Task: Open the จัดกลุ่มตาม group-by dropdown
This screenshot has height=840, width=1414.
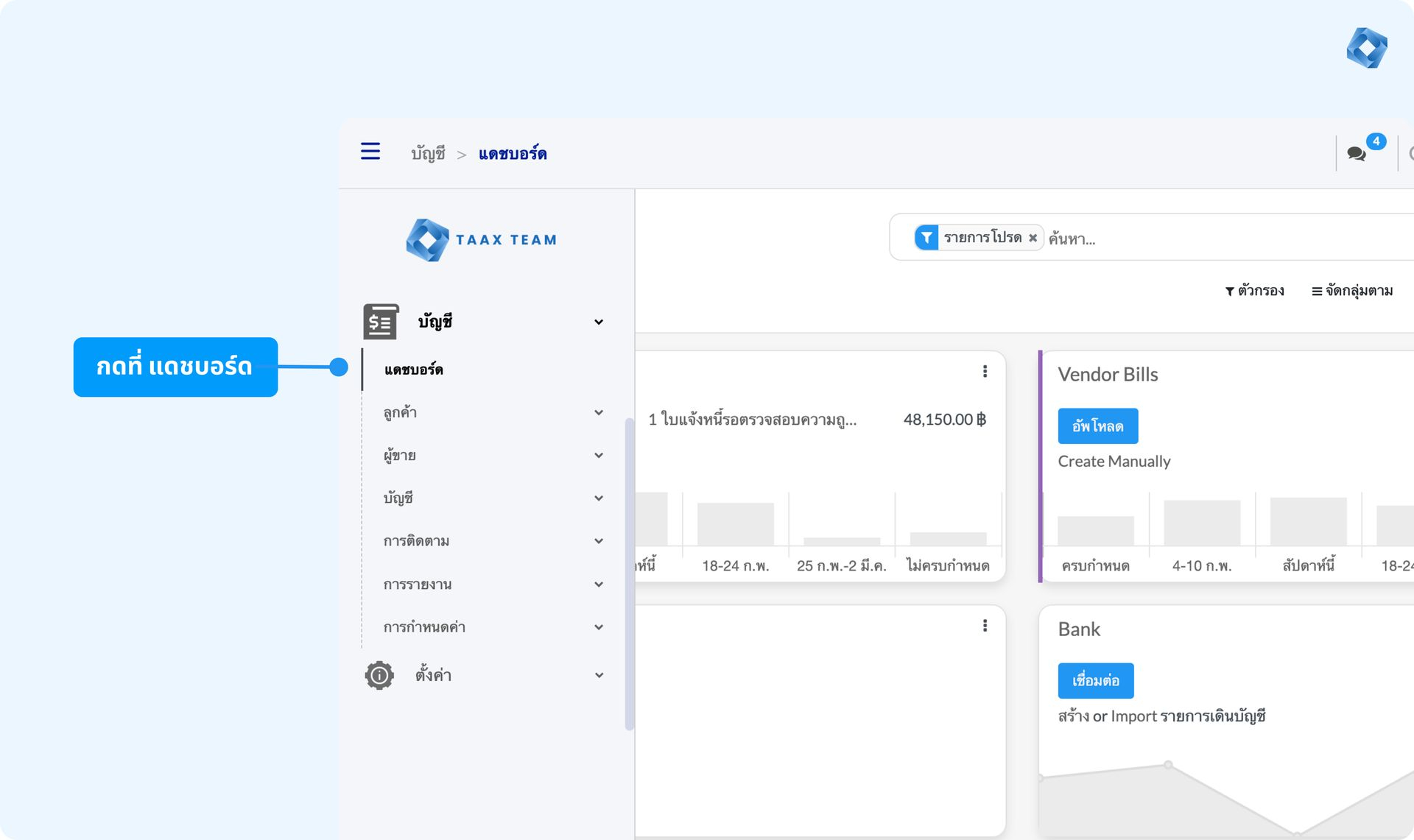Action: tap(1352, 291)
